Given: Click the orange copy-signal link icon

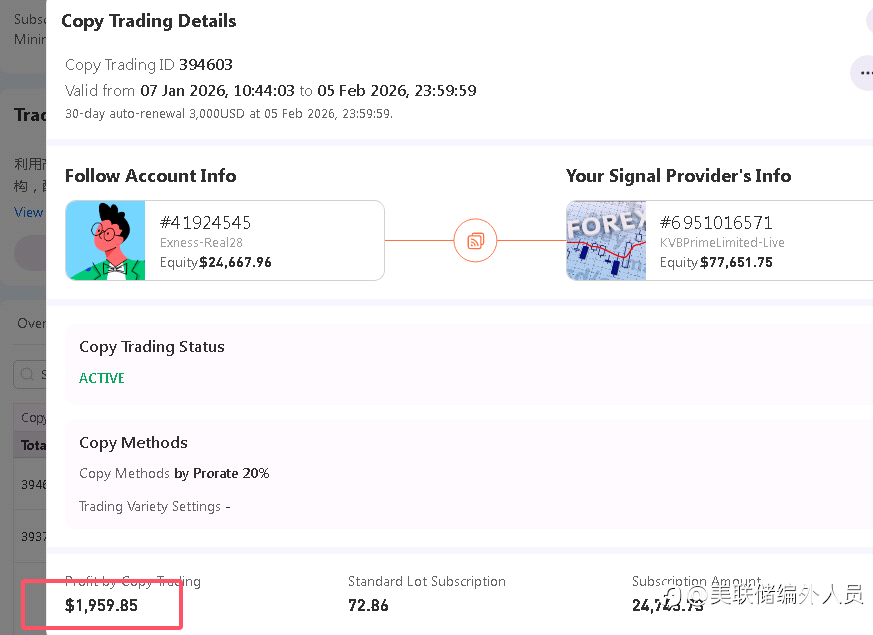Looking at the screenshot, I should pos(475,240).
